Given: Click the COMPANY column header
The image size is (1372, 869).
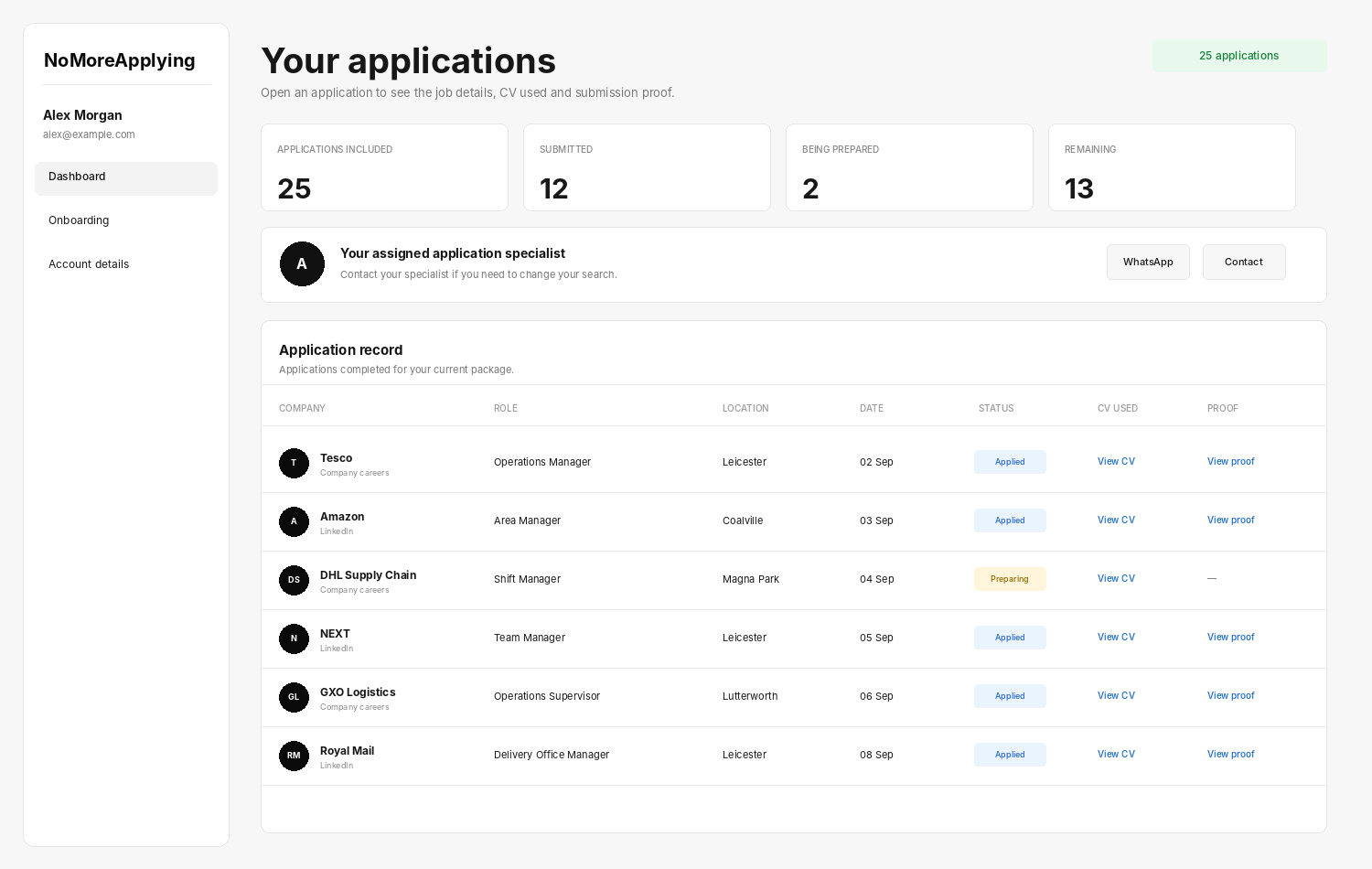Looking at the screenshot, I should (x=302, y=409).
